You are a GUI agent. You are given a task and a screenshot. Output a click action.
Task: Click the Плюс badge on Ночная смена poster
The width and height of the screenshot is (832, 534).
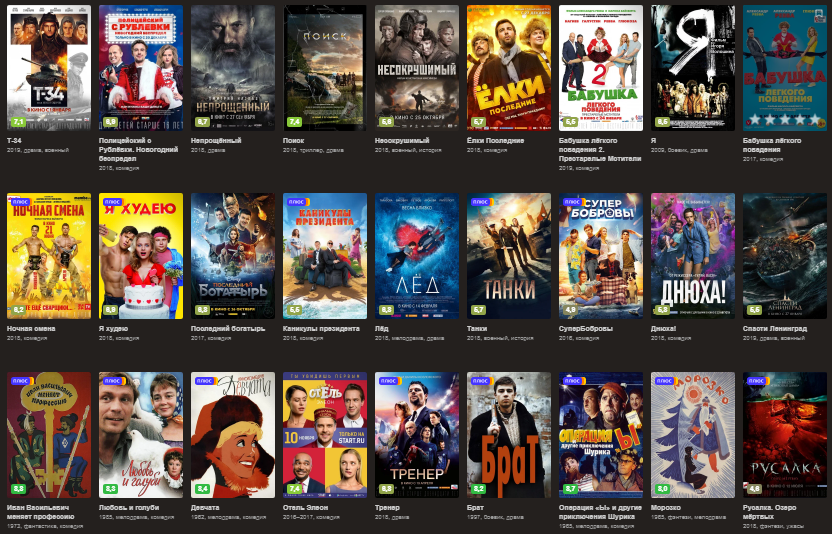21,202
